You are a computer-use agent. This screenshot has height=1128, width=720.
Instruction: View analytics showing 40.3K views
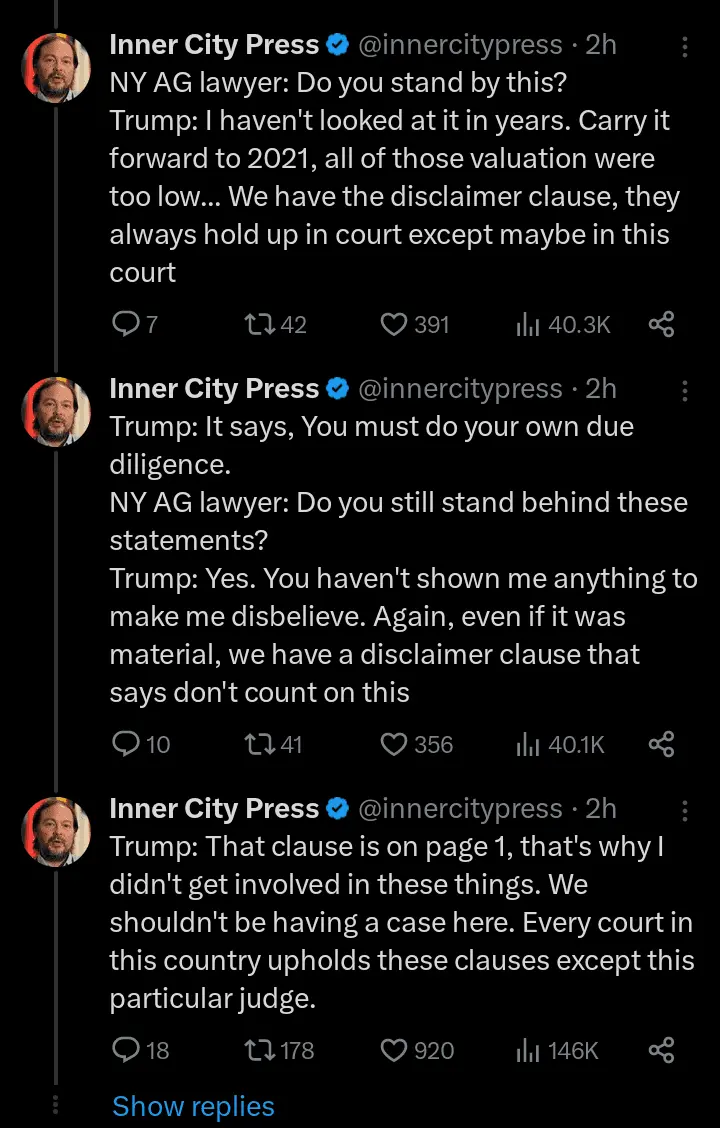pyautogui.click(x=529, y=324)
